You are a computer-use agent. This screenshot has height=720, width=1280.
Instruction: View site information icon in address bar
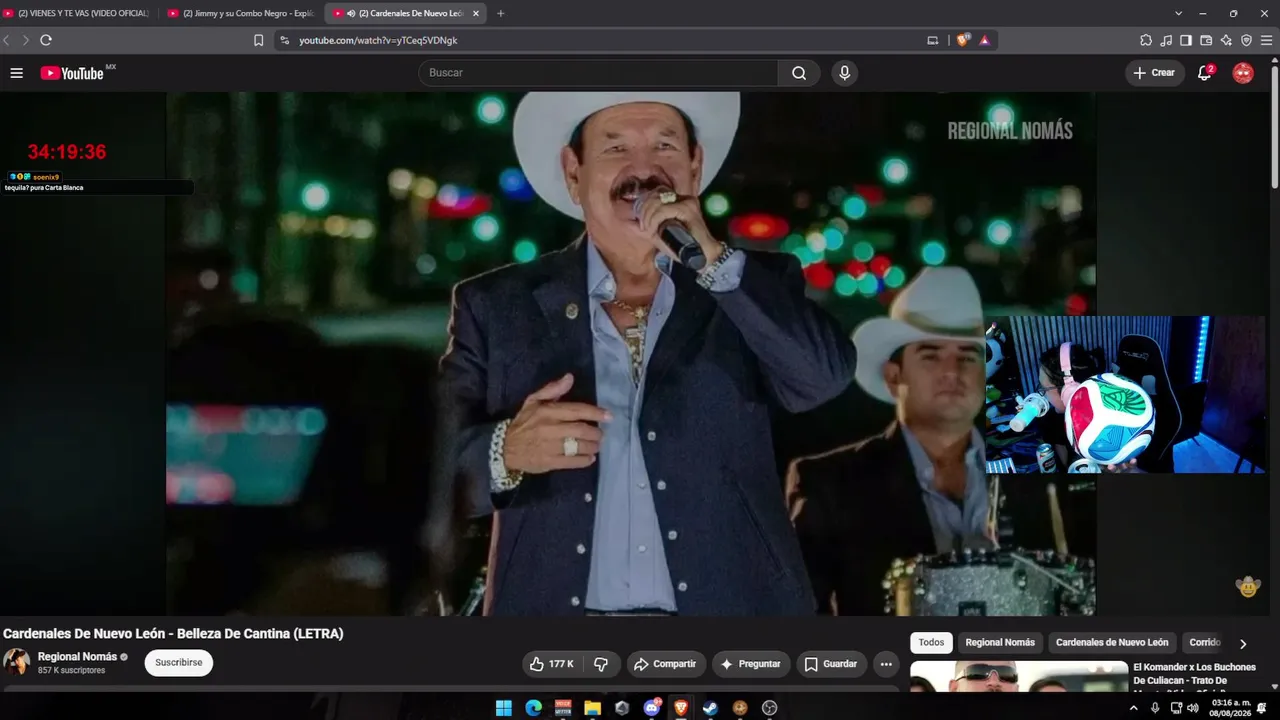click(285, 41)
